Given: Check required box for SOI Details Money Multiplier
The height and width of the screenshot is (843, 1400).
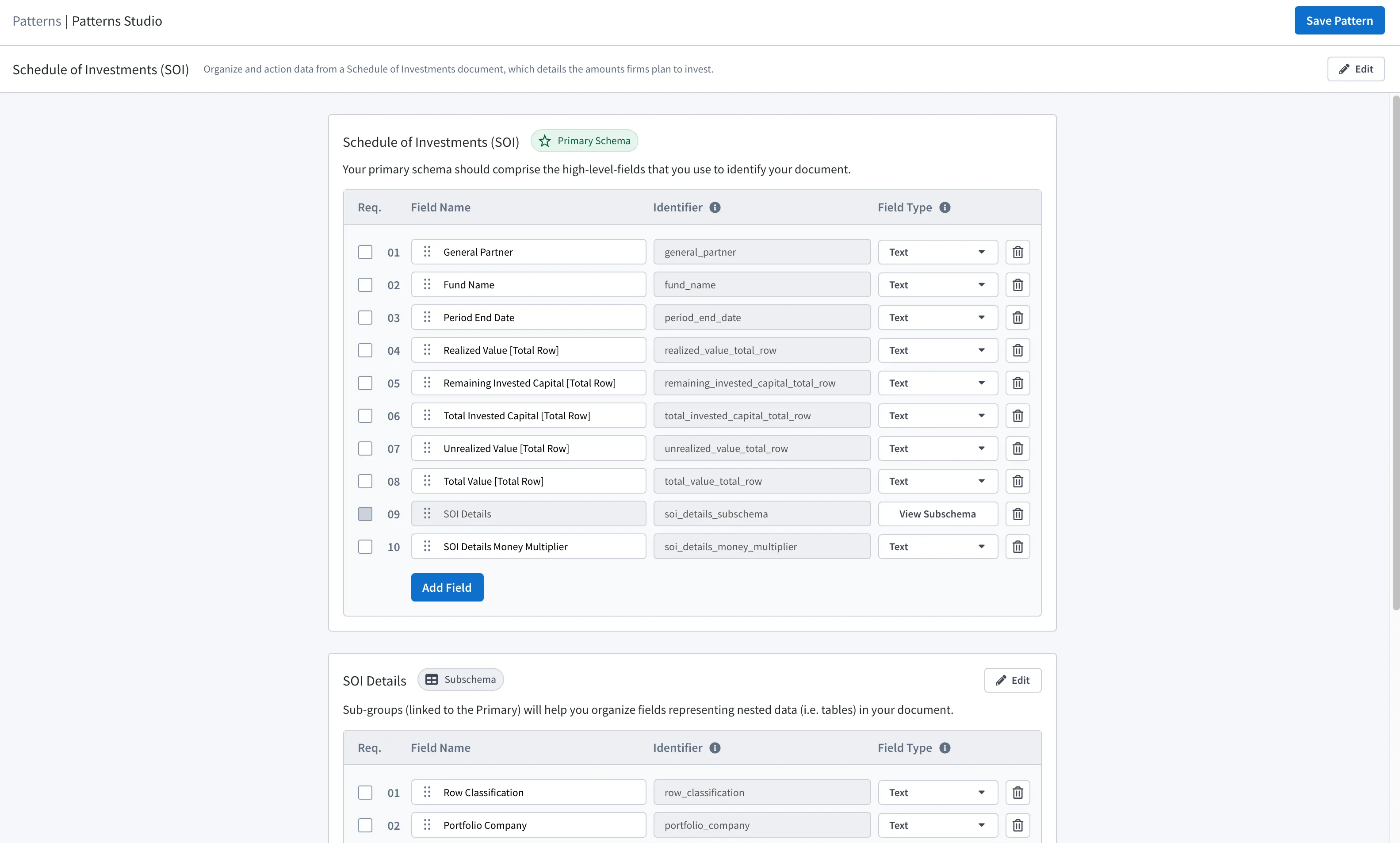Looking at the screenshot, I should (365, 547).
